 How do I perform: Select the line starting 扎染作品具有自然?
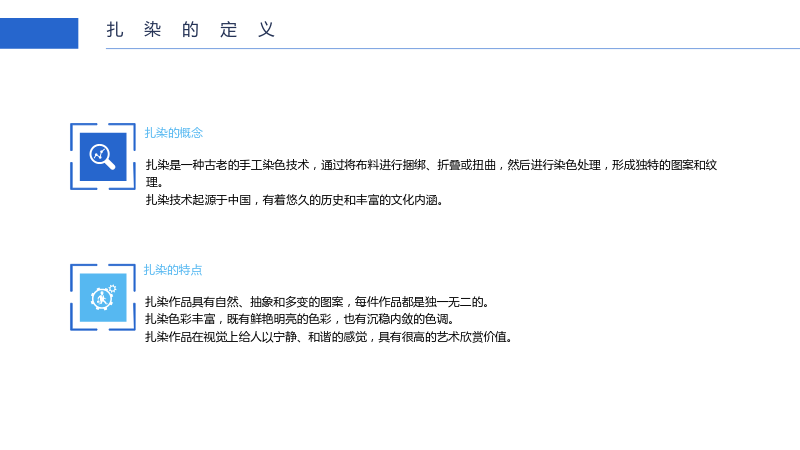[x=317, y=302]
